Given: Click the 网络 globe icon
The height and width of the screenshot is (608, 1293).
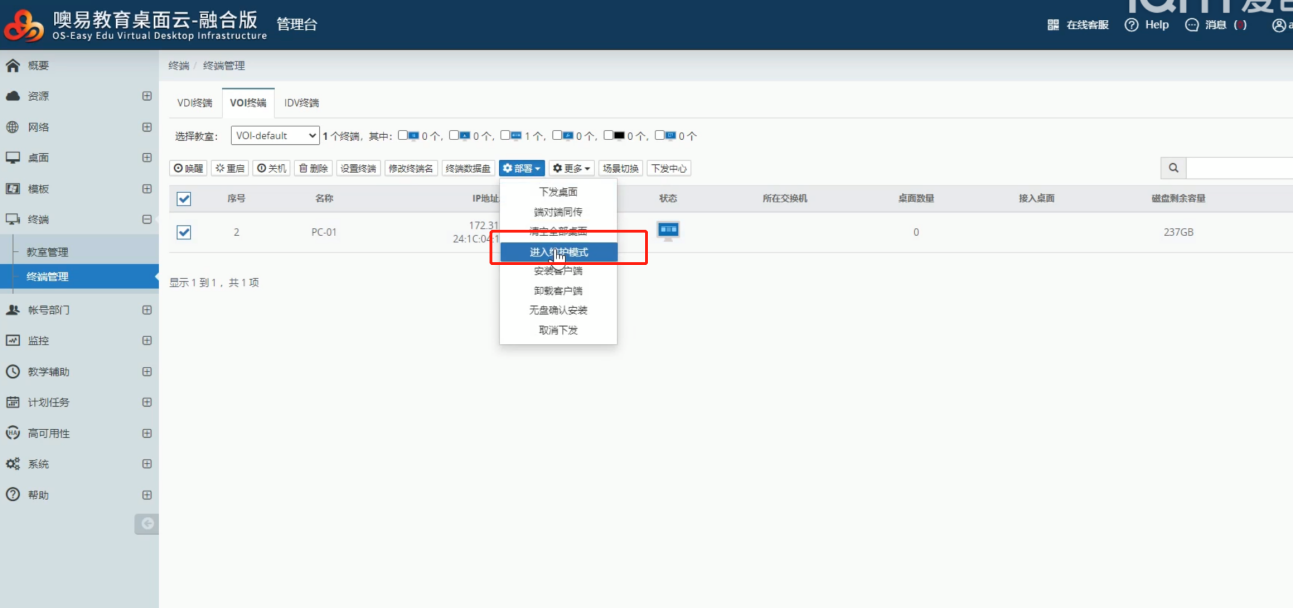Looking at the screenshot, I should 13,127.
